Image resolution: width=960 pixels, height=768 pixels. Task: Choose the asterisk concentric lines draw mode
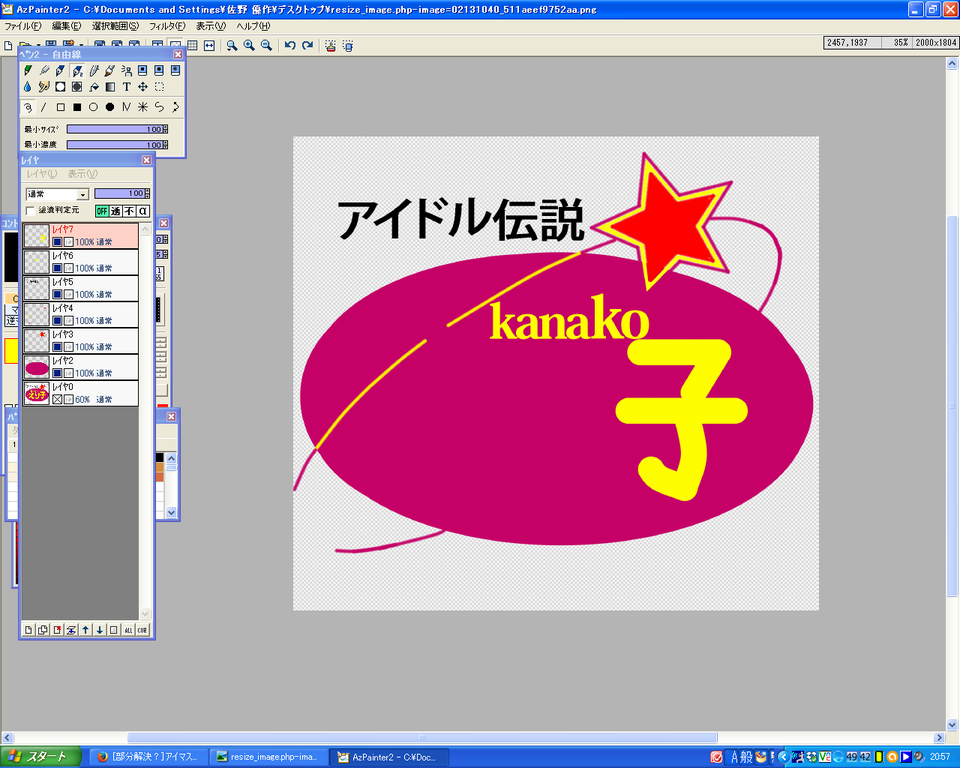tap(143, 107)
